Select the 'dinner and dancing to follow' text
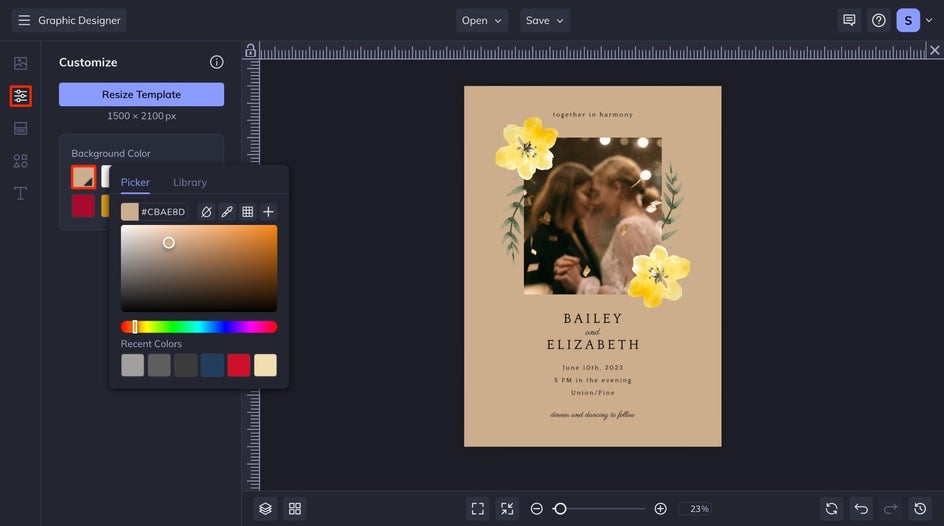 592,415
